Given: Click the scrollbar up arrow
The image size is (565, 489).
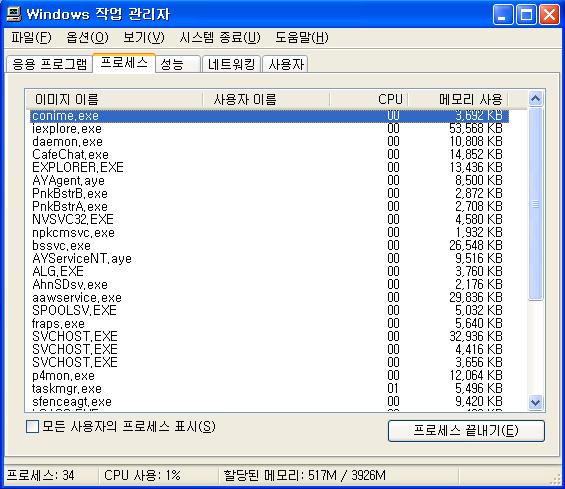Looking at the screenshot, I should (x=535, y=98).
